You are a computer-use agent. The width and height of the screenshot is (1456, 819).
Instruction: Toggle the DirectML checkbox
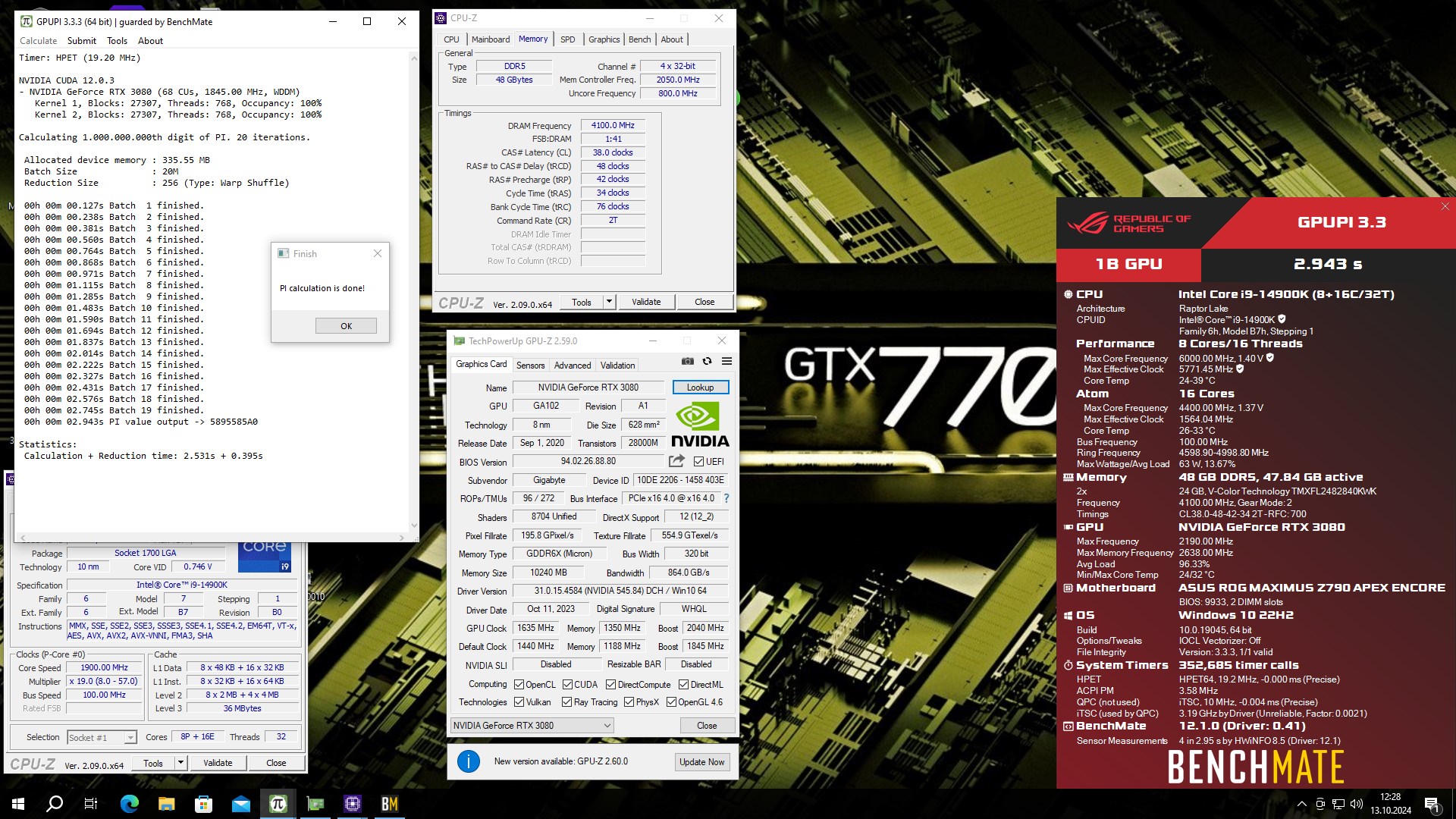click(683, 684)
